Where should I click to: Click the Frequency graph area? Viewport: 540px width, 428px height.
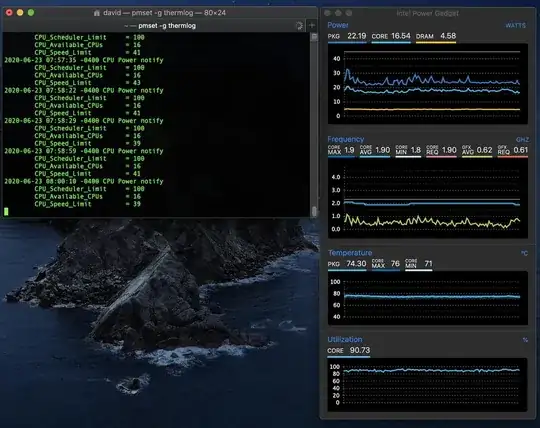pos(427,198)
